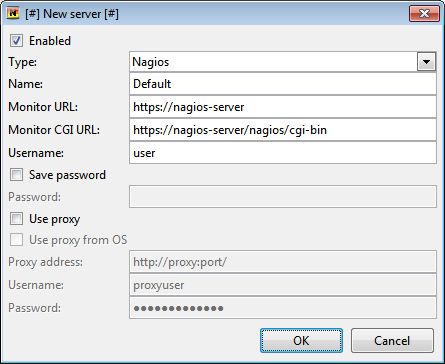445x364 pixels.
Task: Click the Proxy address field
Action: pos(283,262)
